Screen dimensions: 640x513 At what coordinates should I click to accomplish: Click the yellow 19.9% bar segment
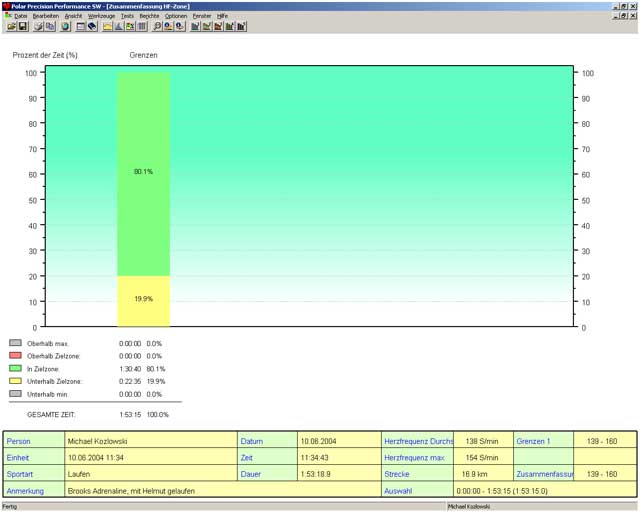[x=143, y=301]
